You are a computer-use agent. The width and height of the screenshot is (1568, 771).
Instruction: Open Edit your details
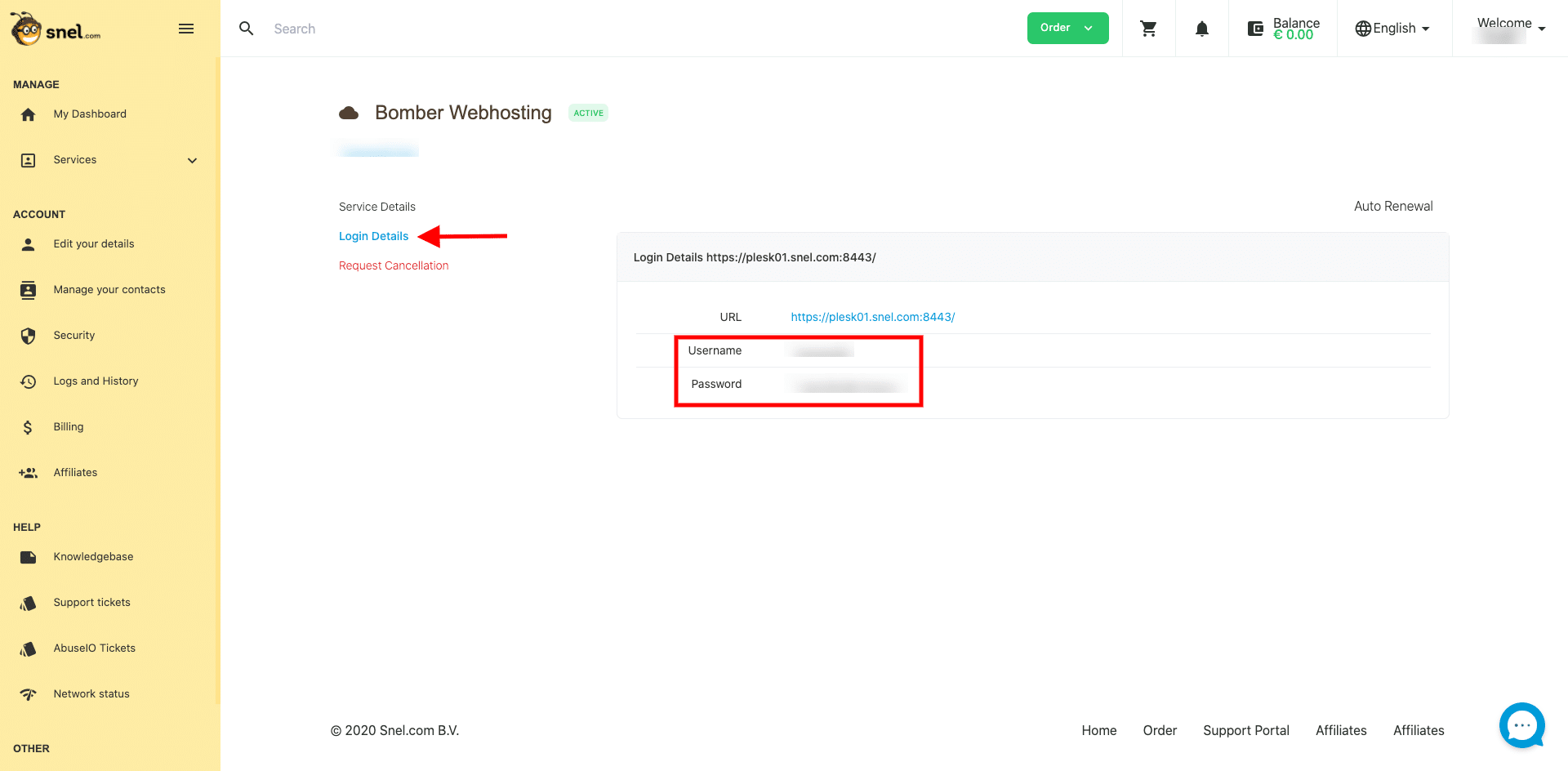point(94,244)
